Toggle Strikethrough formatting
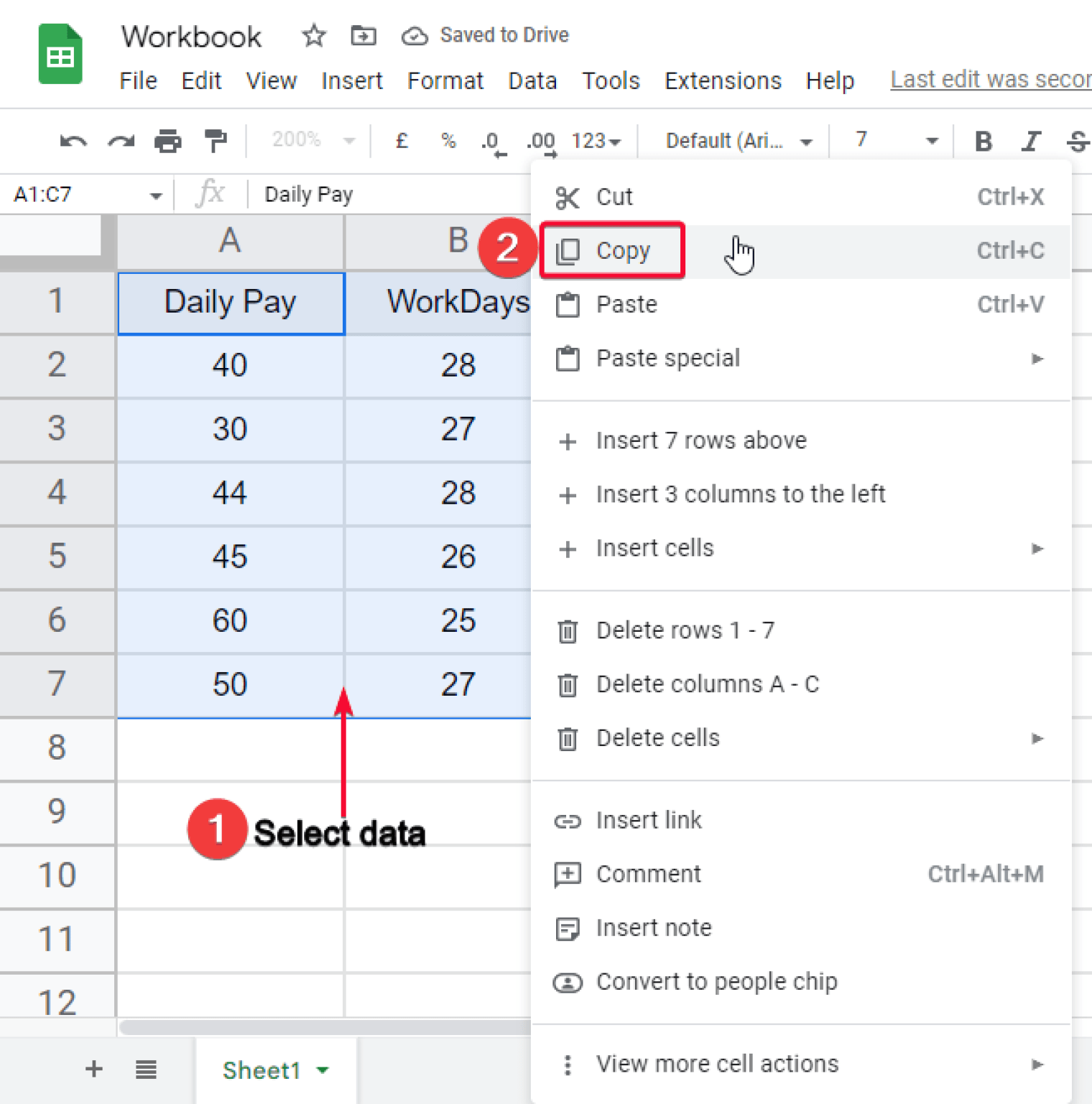 (1078, 141)
